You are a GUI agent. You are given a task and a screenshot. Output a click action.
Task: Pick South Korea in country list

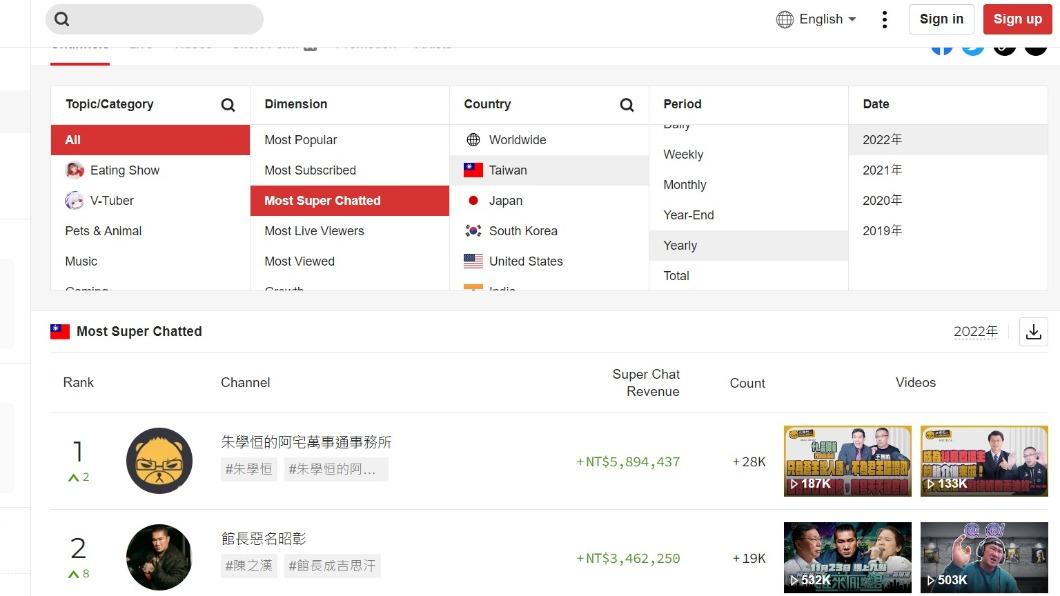(x=549, y=231)
